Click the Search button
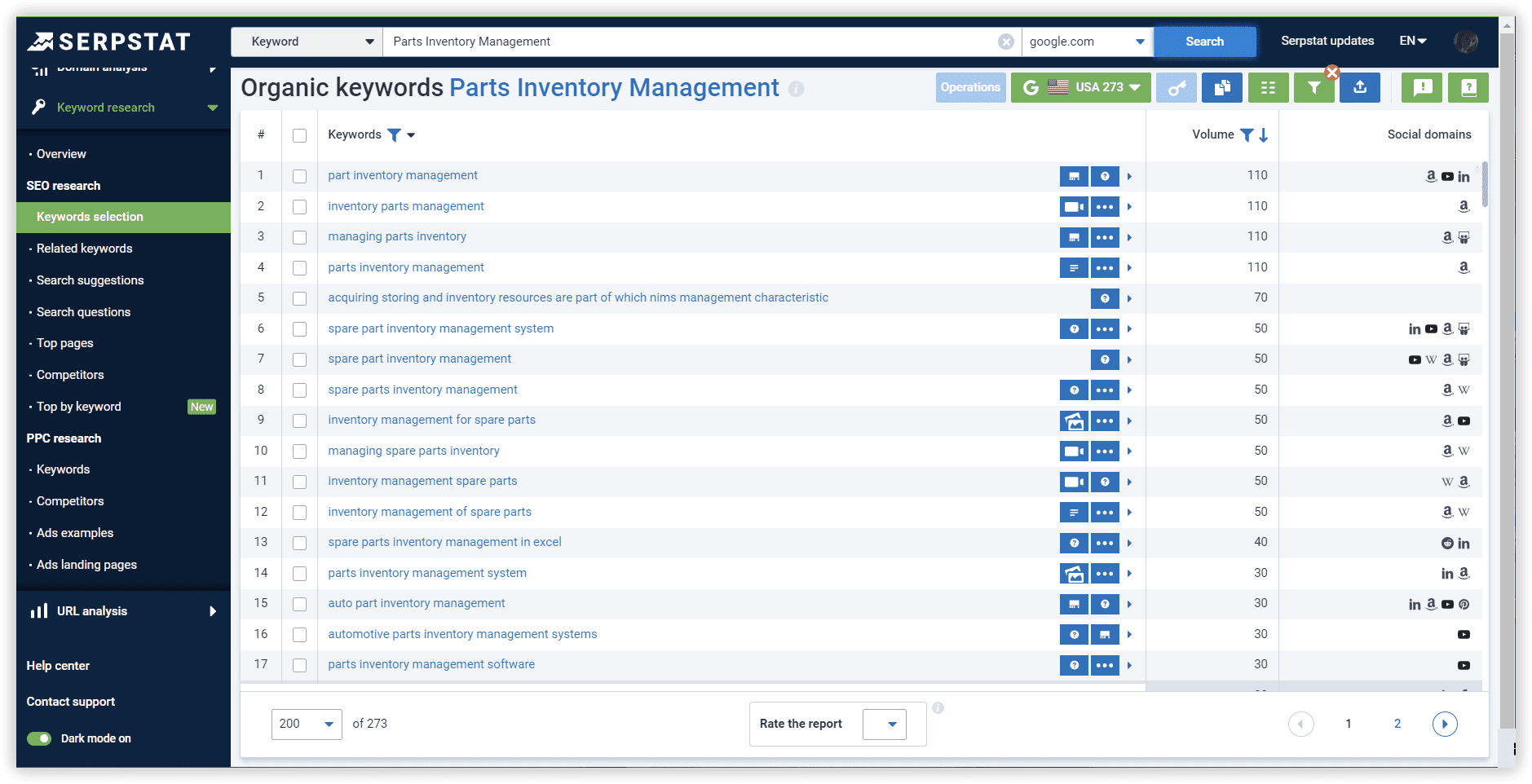 1204,41
